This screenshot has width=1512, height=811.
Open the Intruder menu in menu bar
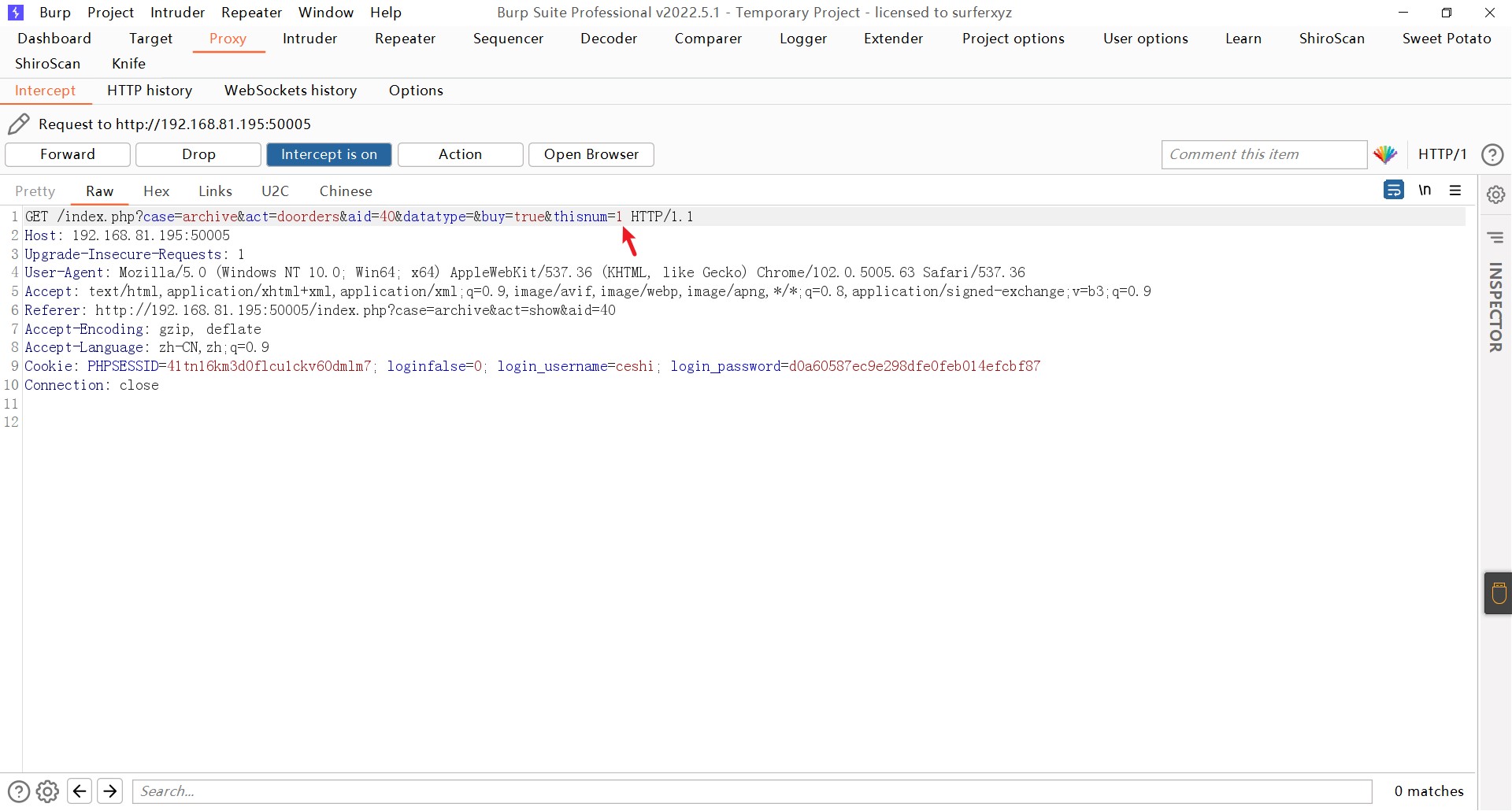(x=178, y=13)
